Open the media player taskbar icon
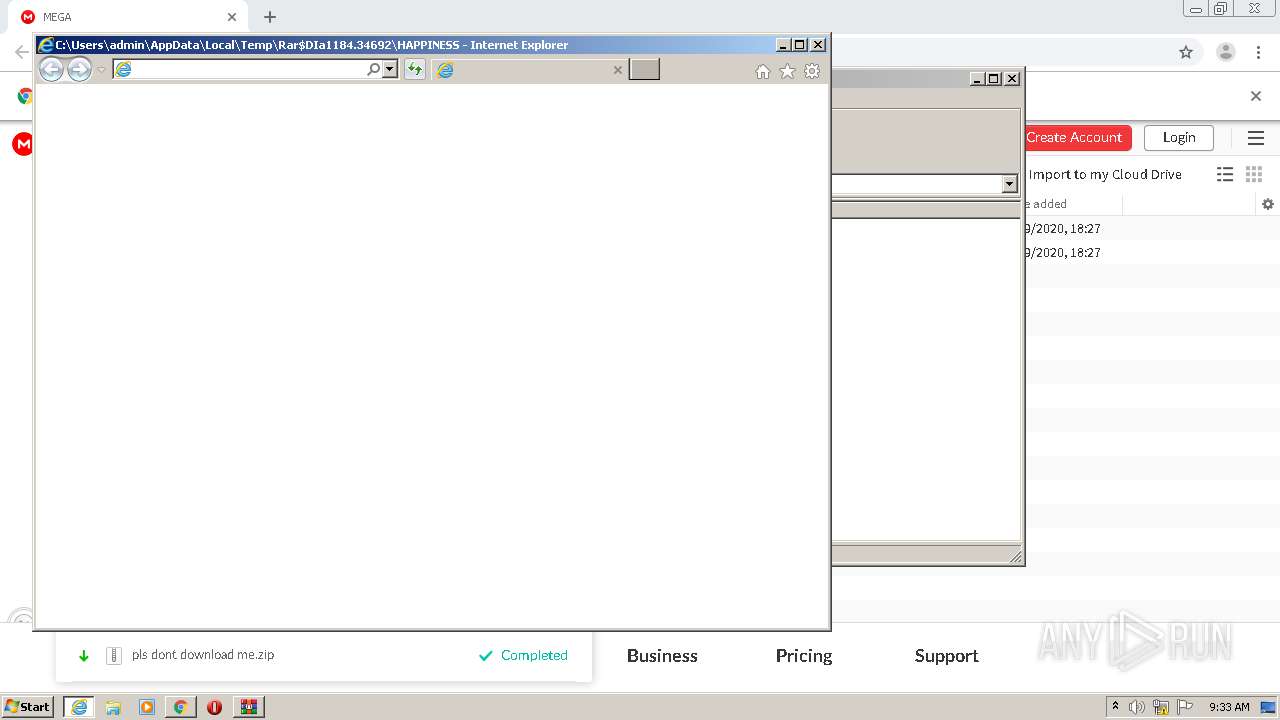The image size is (1280, 720). (147, 707)
